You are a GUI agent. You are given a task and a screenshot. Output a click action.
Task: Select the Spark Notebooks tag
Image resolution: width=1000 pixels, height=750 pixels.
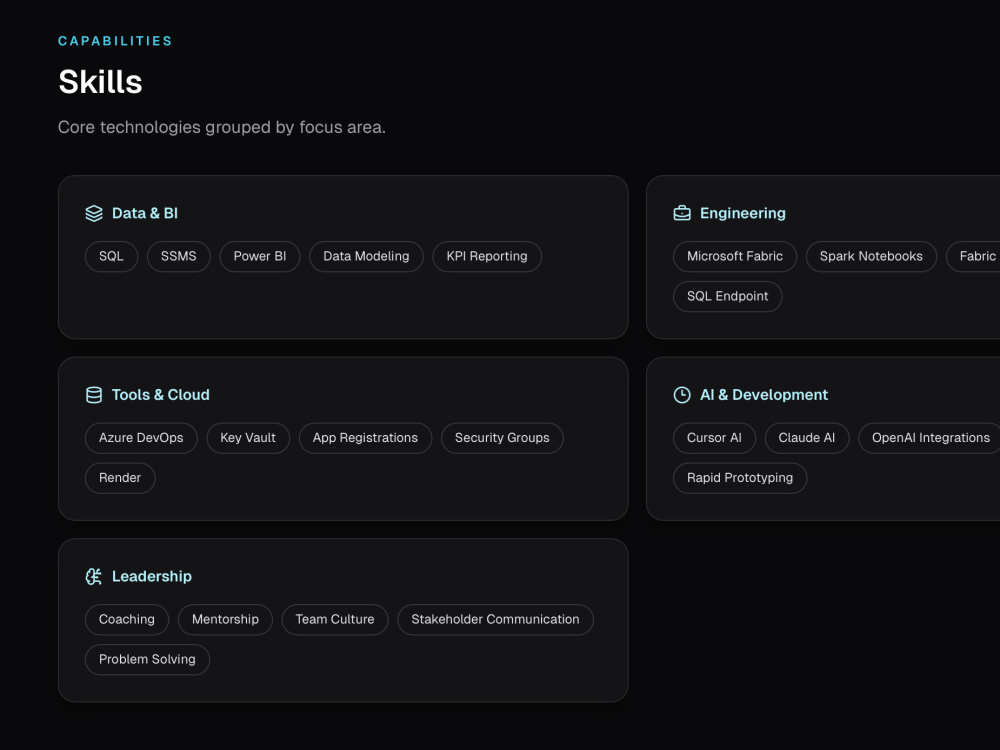pos(871,256)
